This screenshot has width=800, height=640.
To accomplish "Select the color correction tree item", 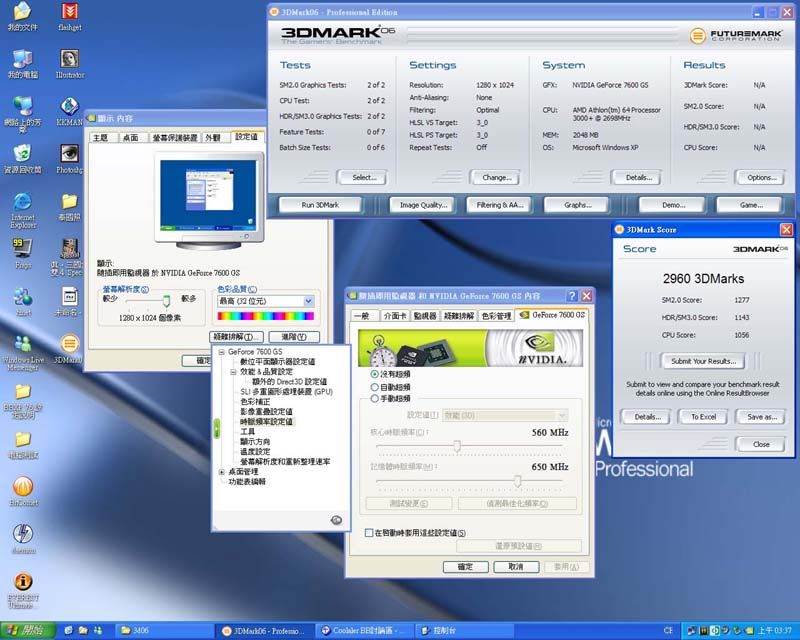I will [x=255, y=402].
